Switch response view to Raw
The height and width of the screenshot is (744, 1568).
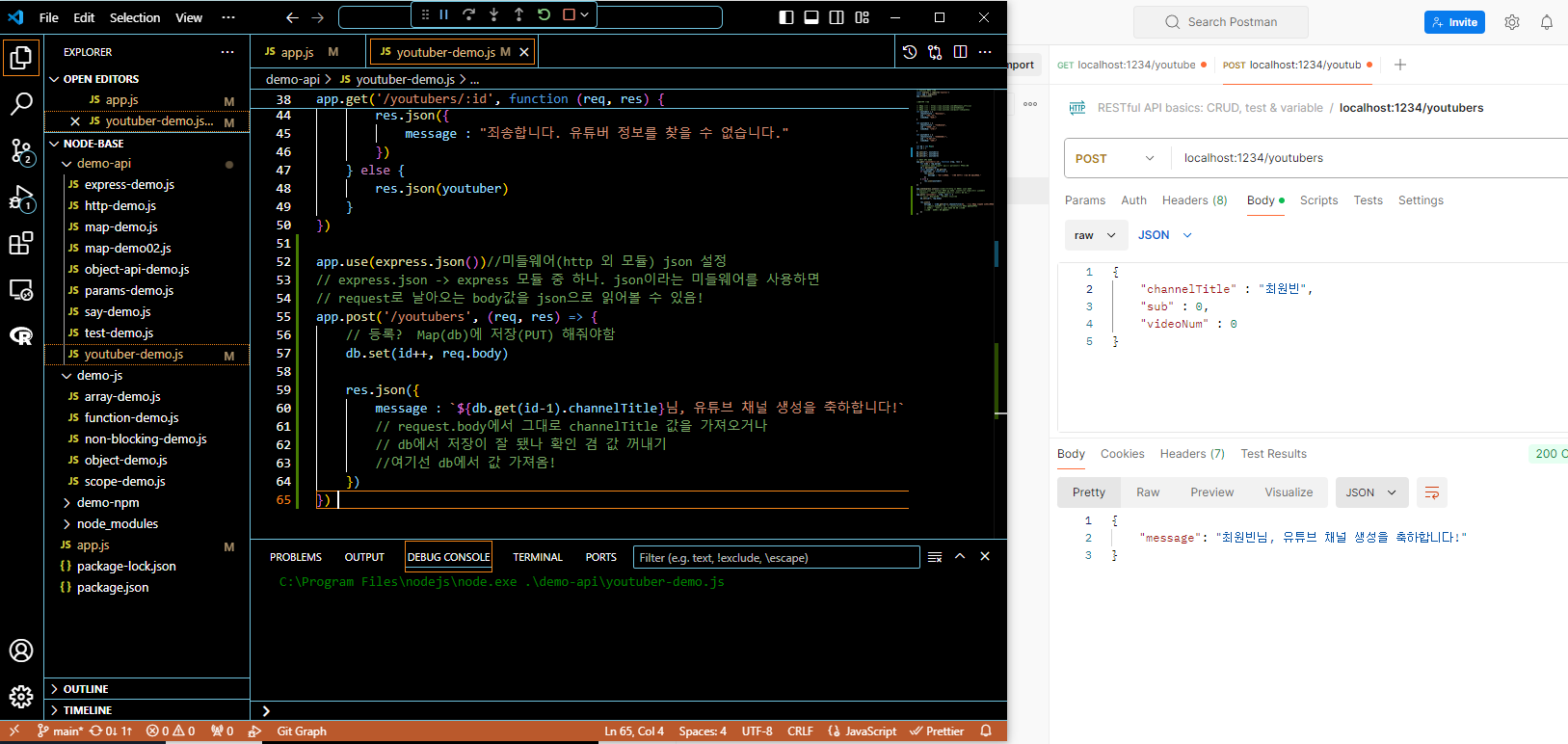(1148, 492)
